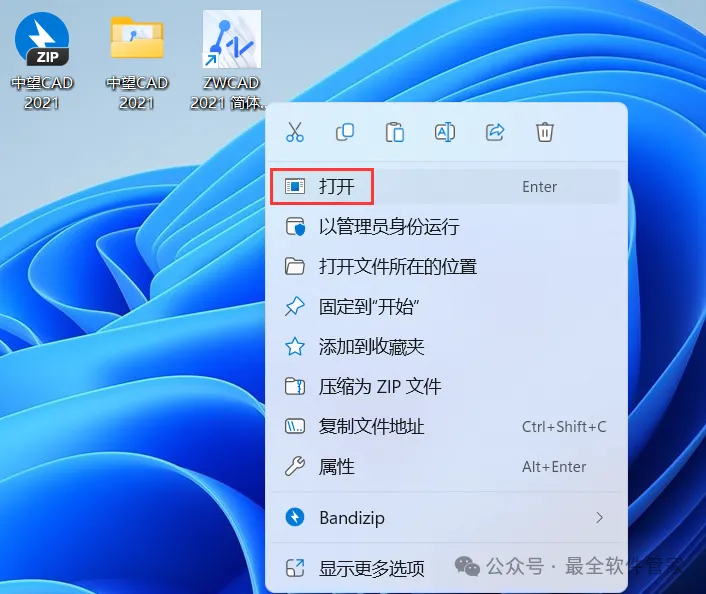This screenshot has height=594, width=706.
Task: Select 固定到"开始" menu entry
Action: [445, 307]
